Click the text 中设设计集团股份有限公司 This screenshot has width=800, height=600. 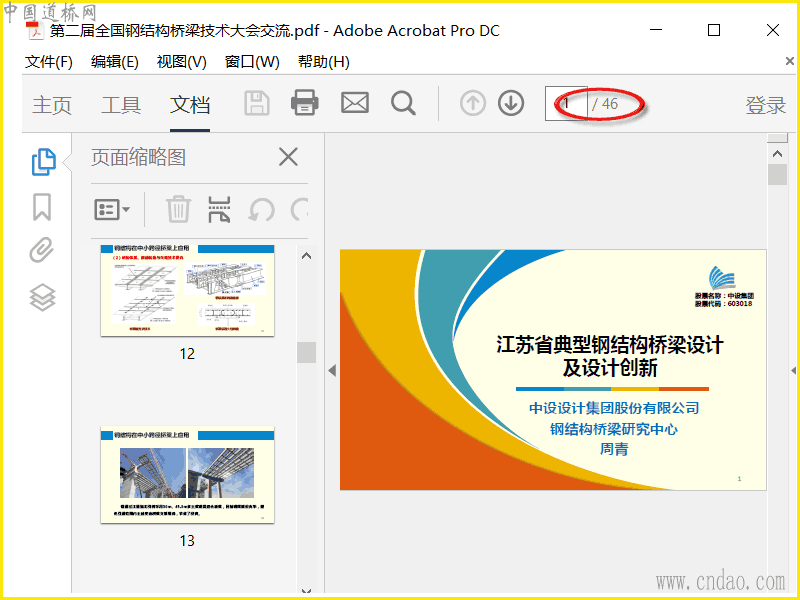tap(614, 408)
